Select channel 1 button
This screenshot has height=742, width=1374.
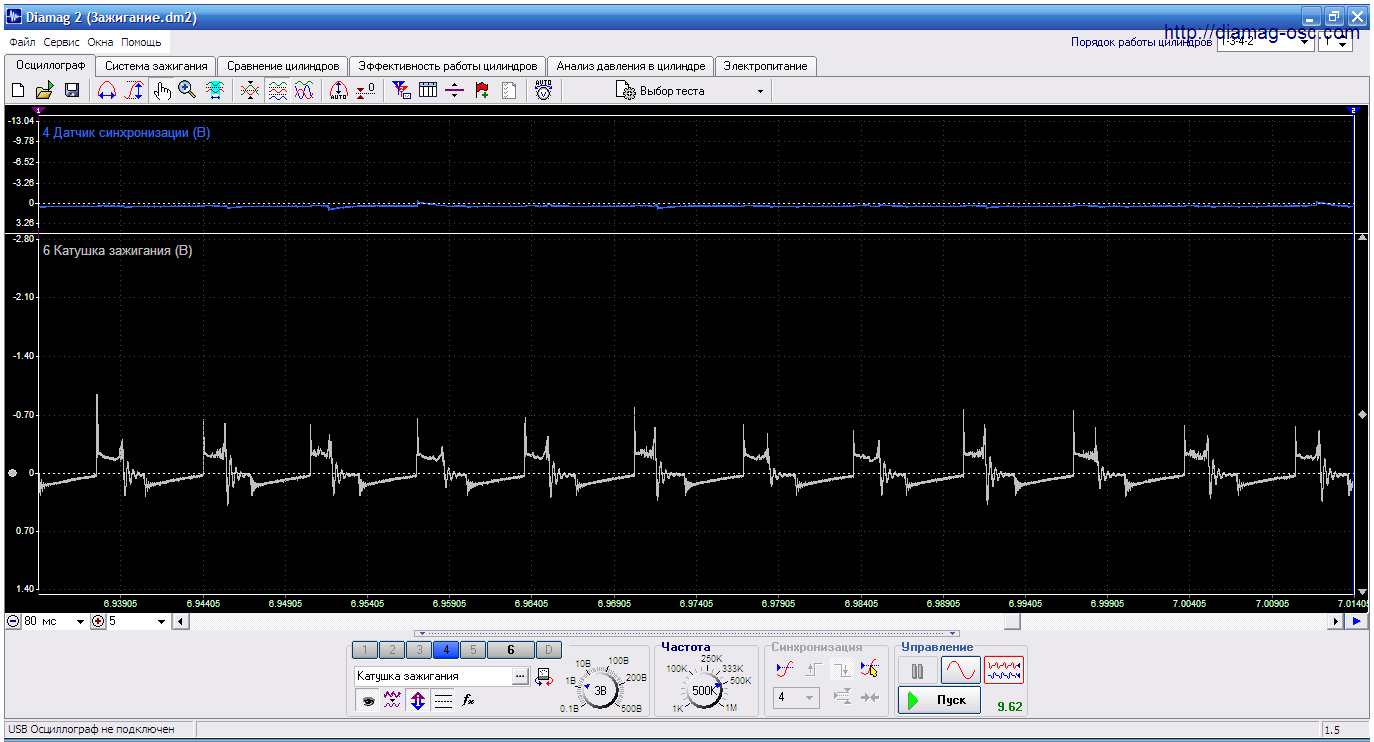coord(366,650)
